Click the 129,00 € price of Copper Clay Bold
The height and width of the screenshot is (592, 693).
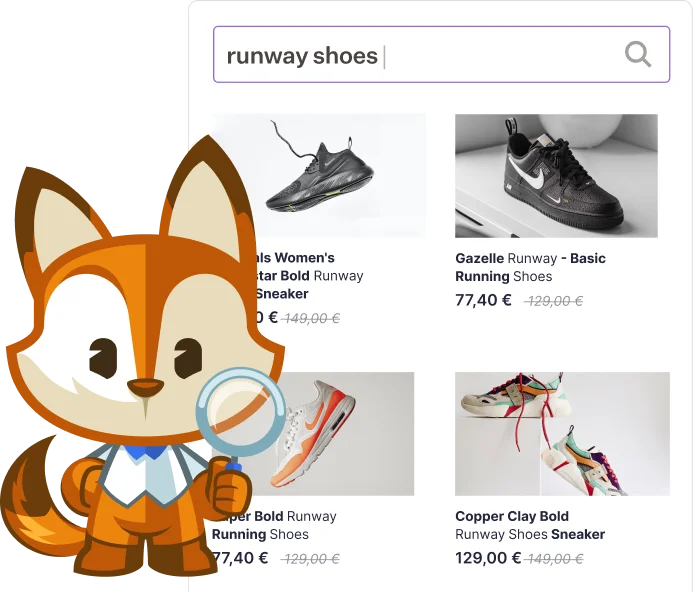[488, 559]
